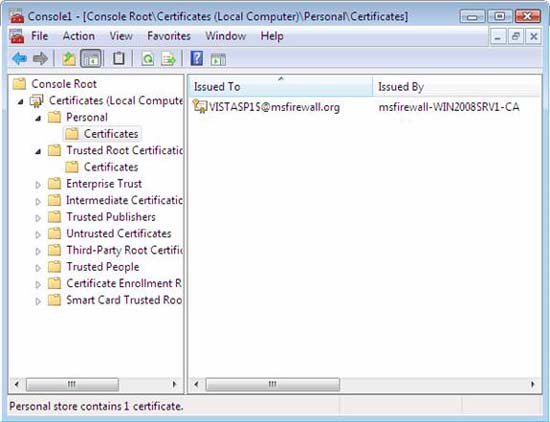
Task: Click the details pane scroll left arrow
Action: 196,384
